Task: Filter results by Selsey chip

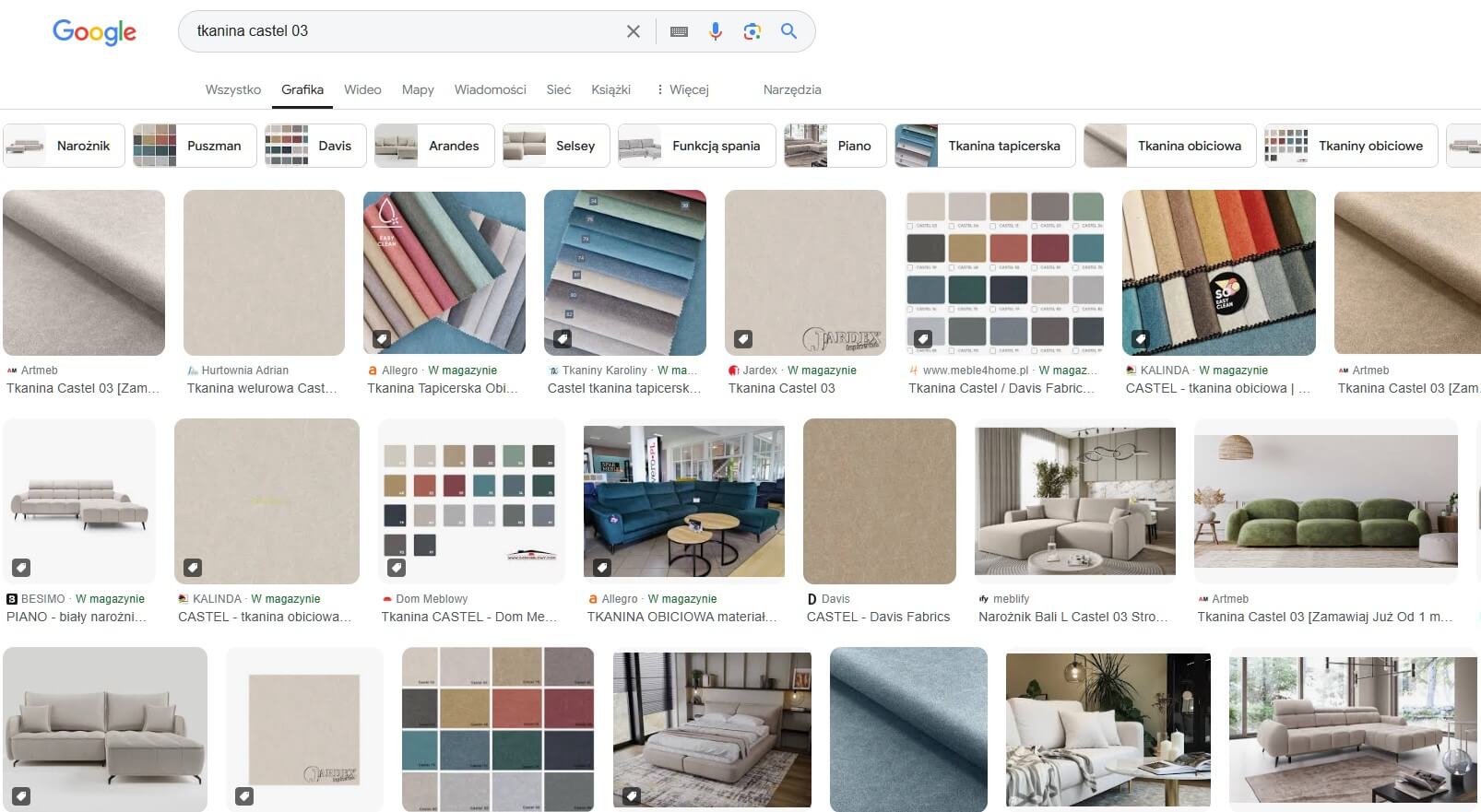Action: (x=556, y=146)
